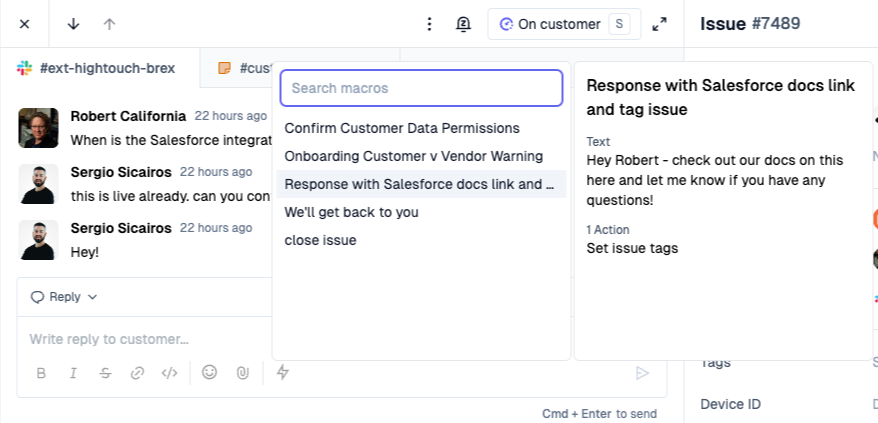This screenshot has height=423, width=878.
Task: Insert code block in reply
Action: click(x=170, y=373)
